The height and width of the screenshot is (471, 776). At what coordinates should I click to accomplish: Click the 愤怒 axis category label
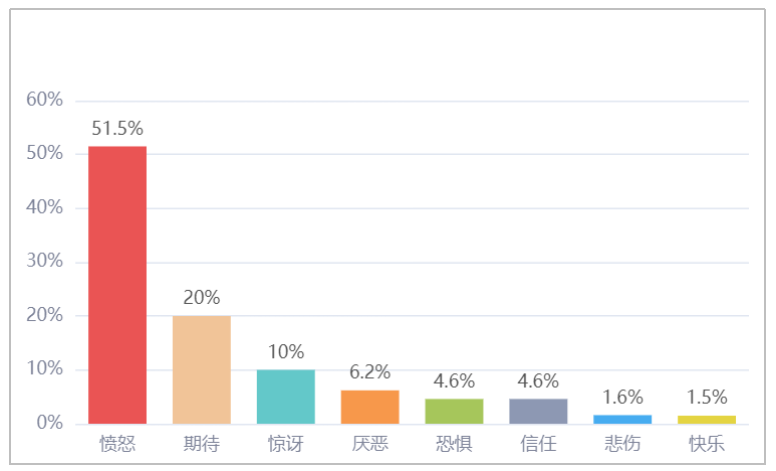tap(117, 444)
